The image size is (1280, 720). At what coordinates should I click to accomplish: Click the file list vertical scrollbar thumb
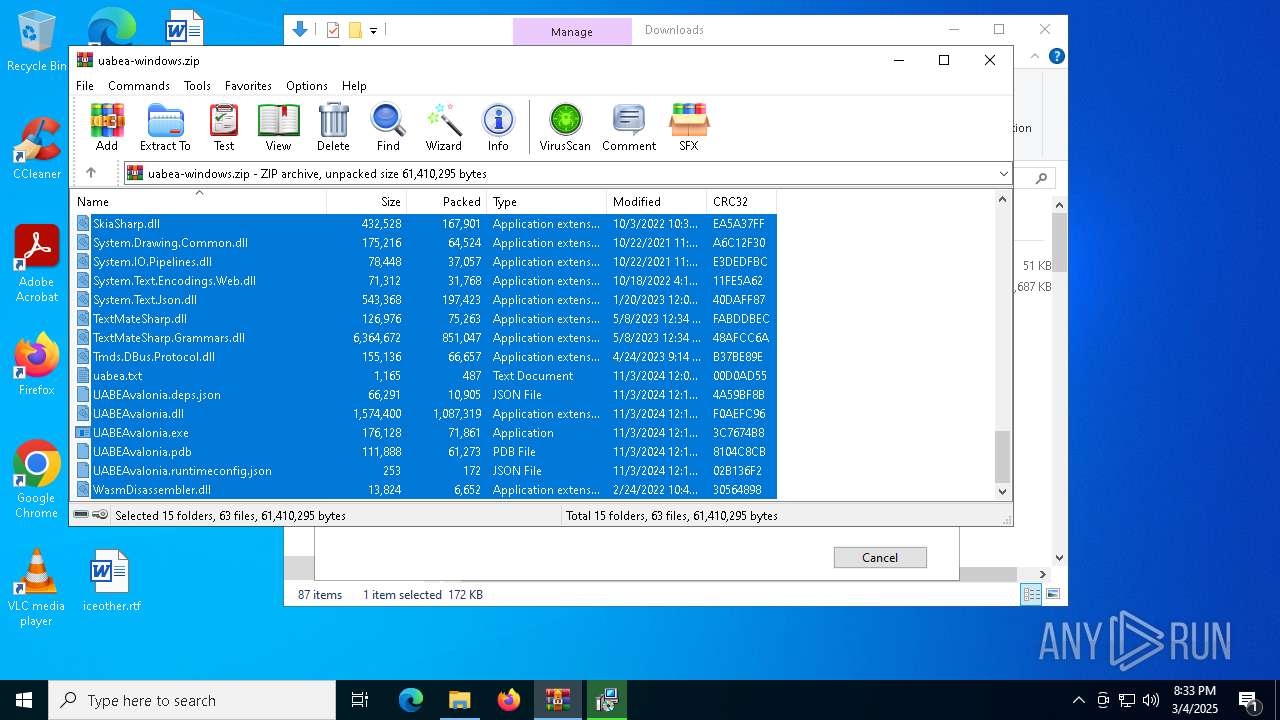[x=1002, y=456]
